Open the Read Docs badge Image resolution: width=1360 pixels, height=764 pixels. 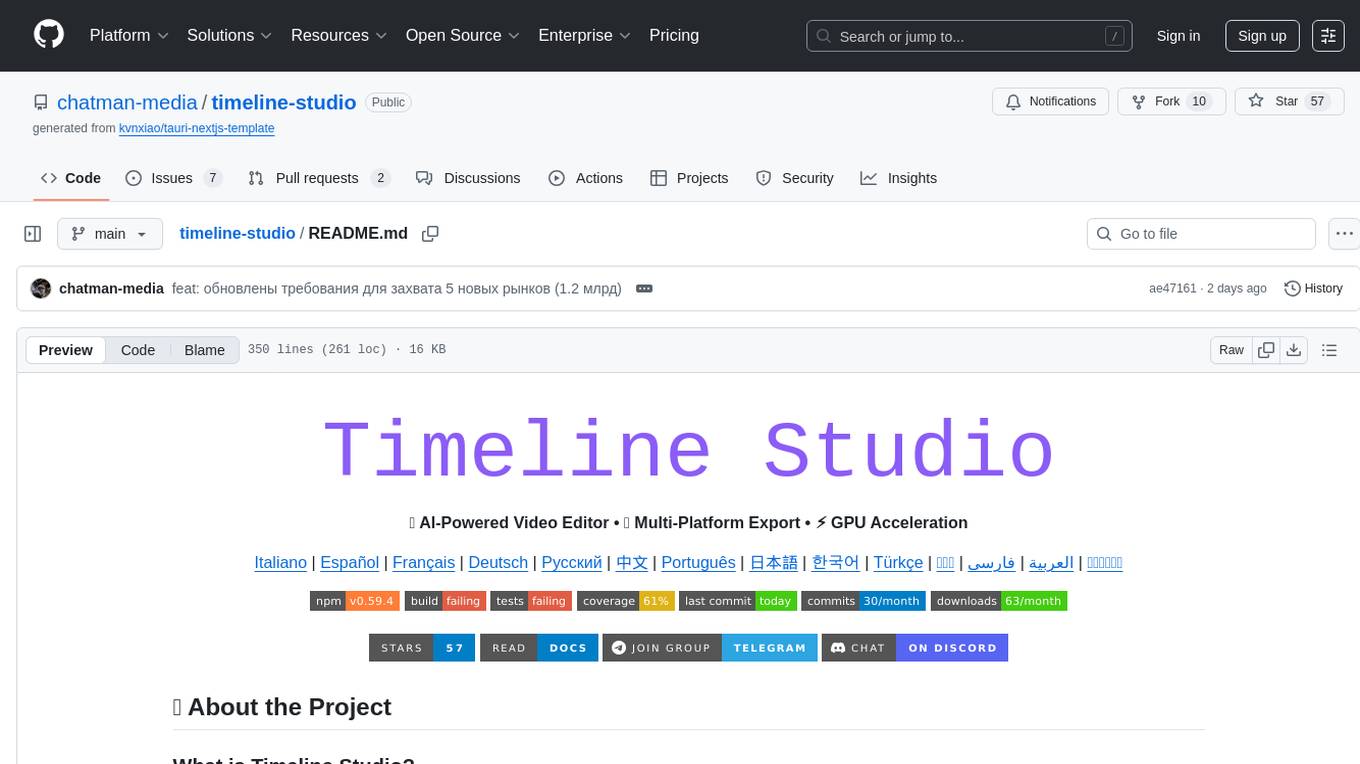(539, 648)
